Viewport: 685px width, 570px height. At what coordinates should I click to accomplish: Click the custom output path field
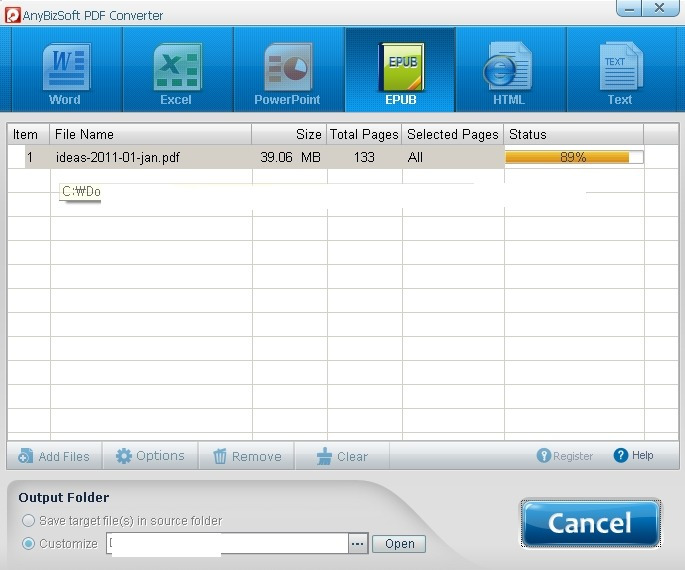[x=228, y=544]
